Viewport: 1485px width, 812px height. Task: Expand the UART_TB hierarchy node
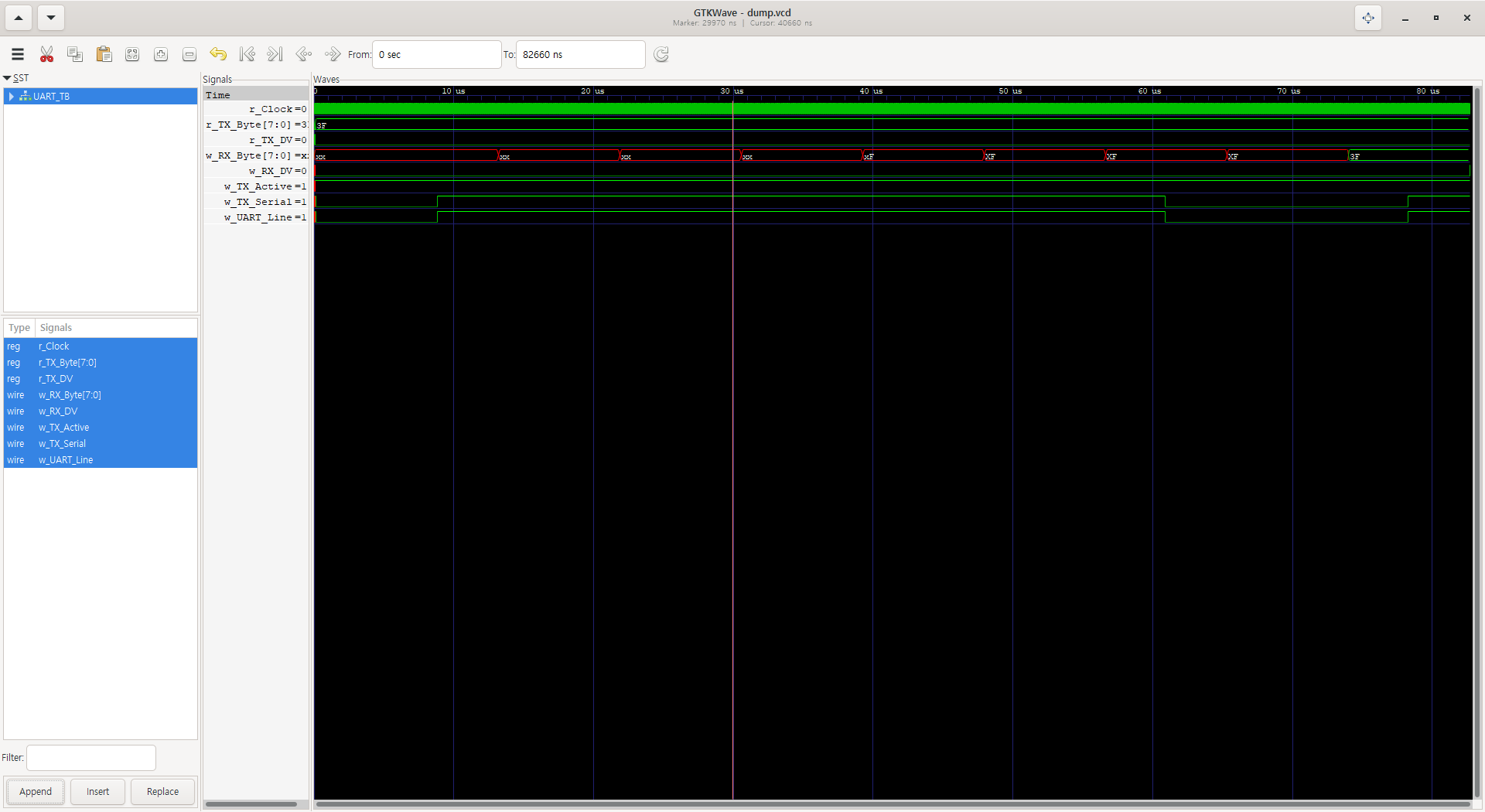click(x=12, y=96)
